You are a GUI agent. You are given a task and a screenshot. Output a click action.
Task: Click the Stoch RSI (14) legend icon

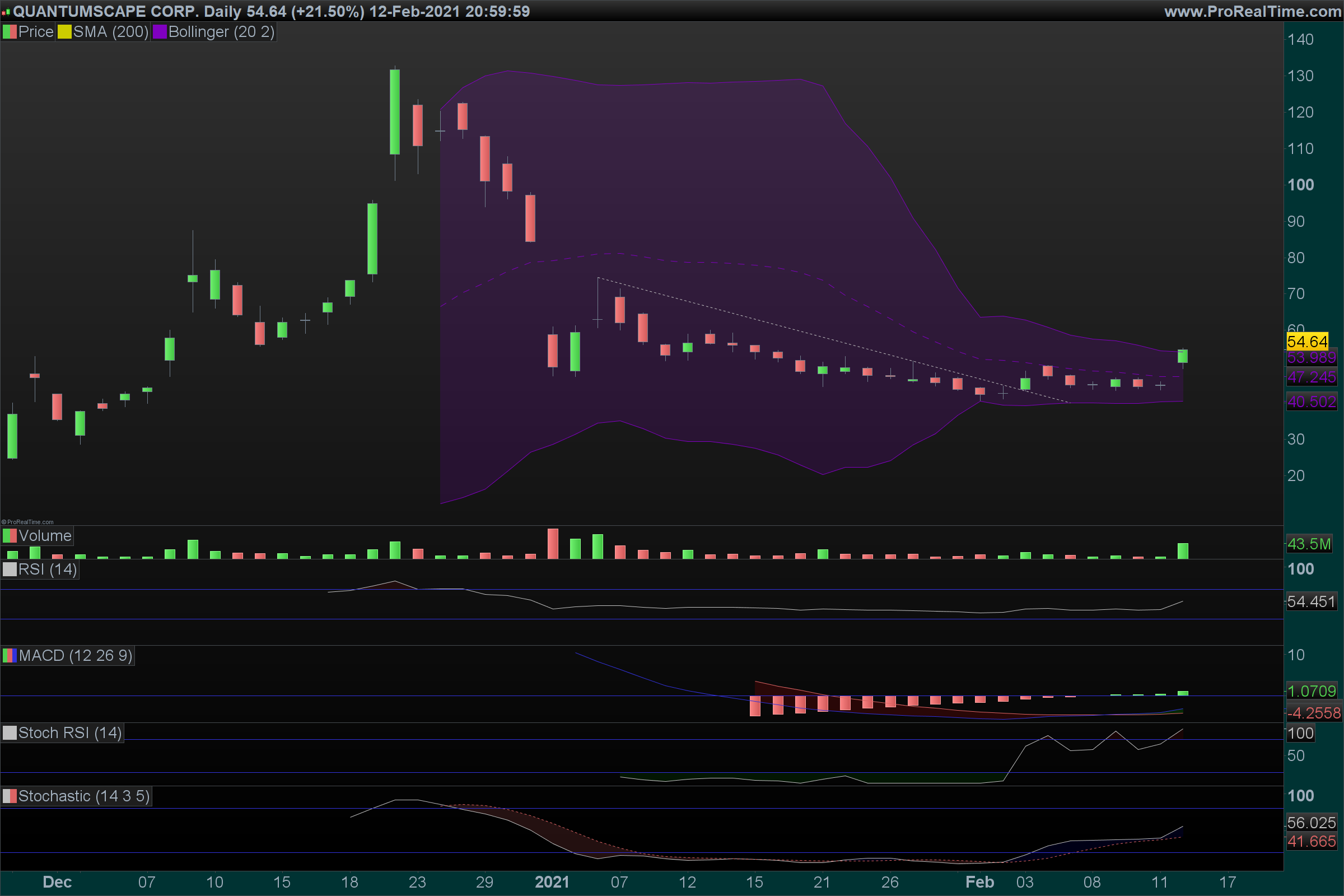[10, 733]
